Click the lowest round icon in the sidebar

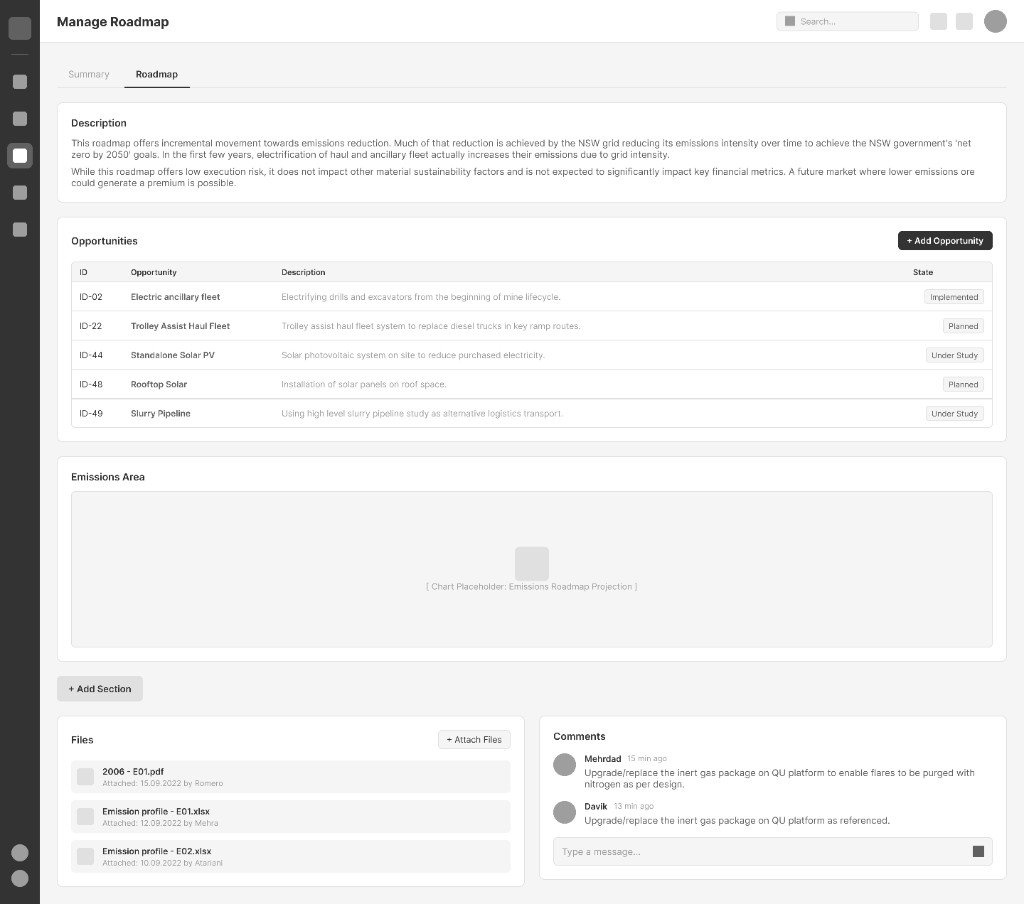(20, 879)
